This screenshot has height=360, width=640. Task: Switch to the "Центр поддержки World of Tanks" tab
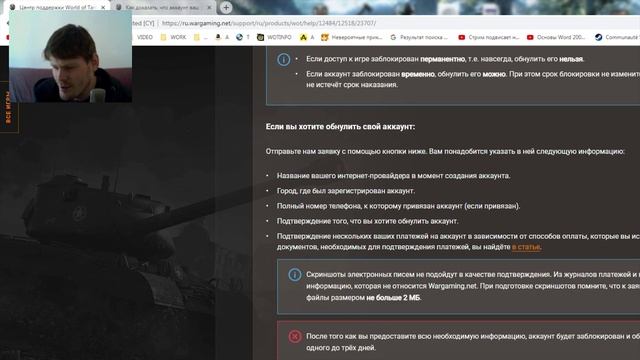click(x=57, y=7)
